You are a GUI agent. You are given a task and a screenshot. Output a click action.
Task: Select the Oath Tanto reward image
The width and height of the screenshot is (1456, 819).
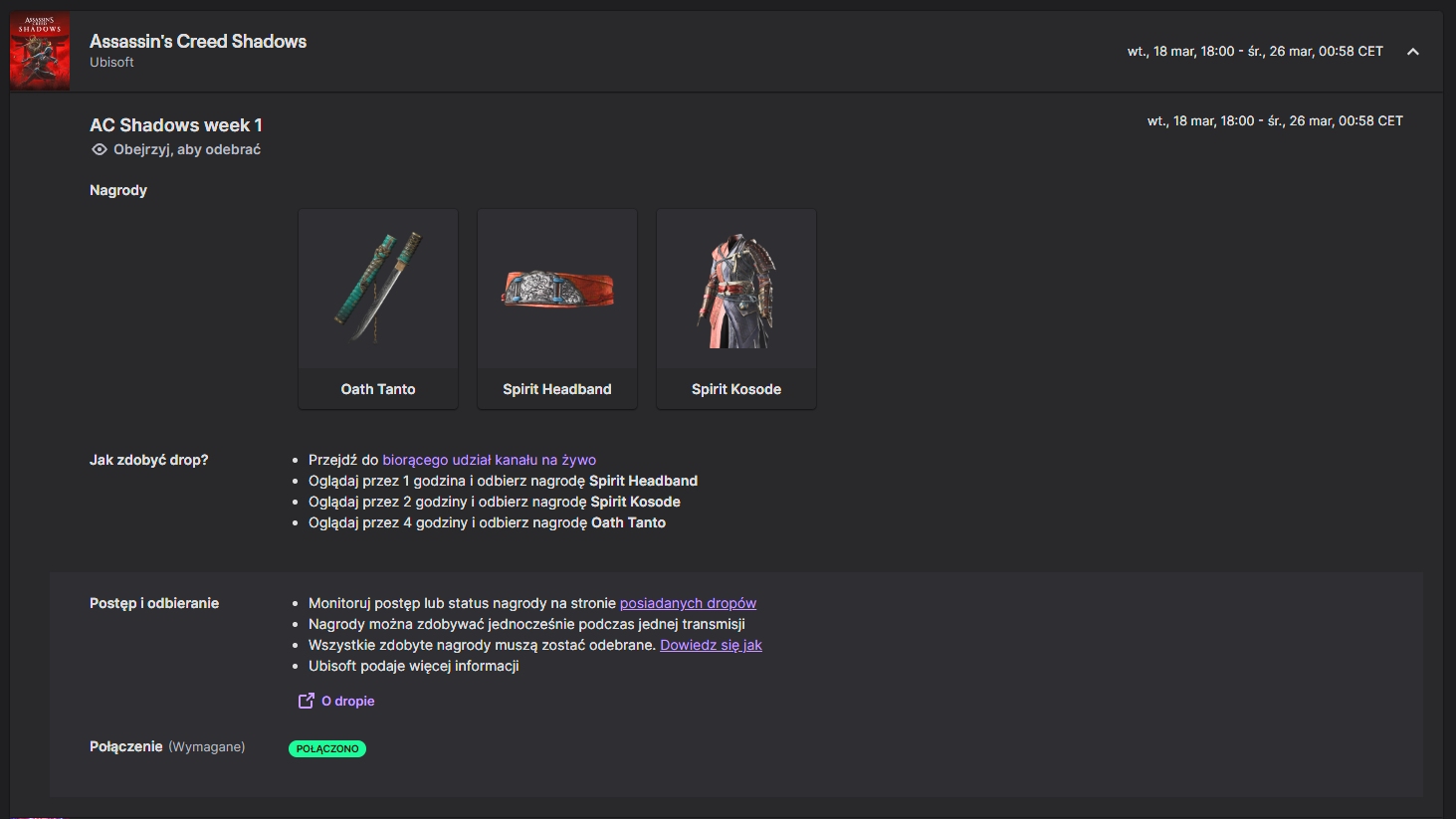point(378,290)
